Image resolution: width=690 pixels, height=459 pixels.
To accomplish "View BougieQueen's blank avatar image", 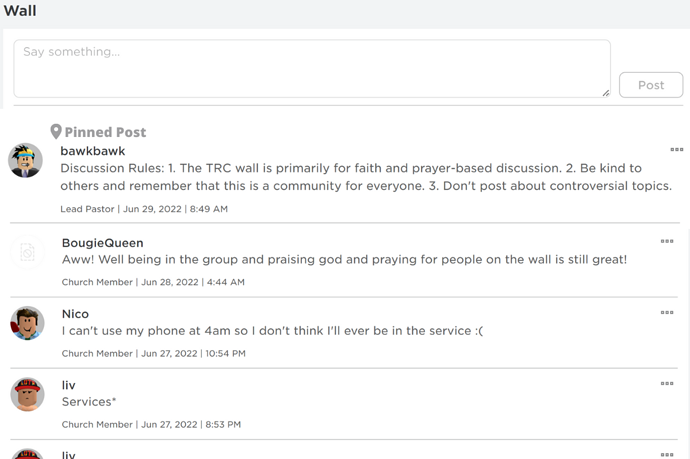I will pos(27,252).
